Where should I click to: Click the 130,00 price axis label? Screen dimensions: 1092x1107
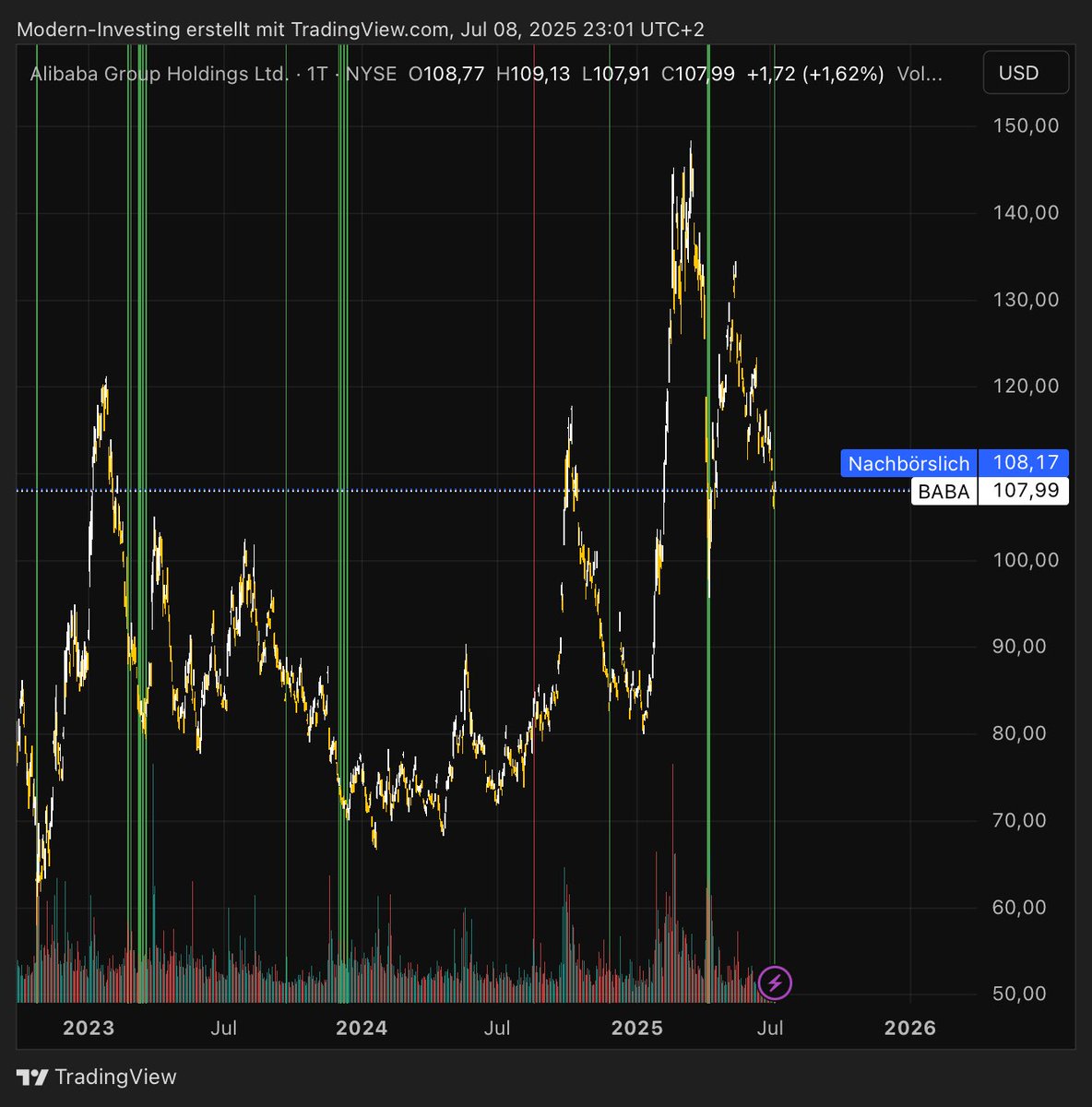pyautogui.click(x=1025, y=300)
